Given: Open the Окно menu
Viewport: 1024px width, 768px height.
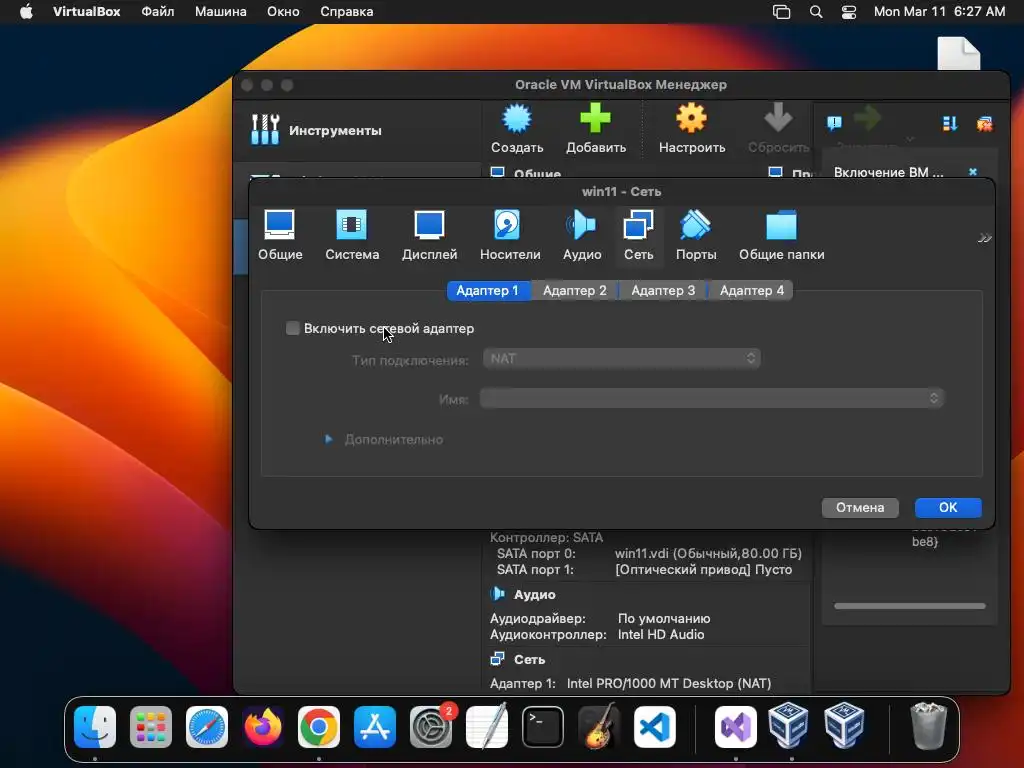Looking at the screenshot, I should (283, 12).
